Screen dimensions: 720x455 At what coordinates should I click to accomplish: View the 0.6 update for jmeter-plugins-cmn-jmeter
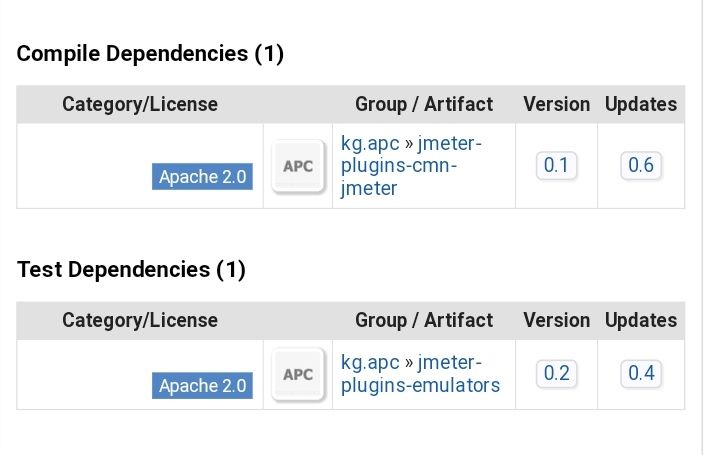coord(641,165)
